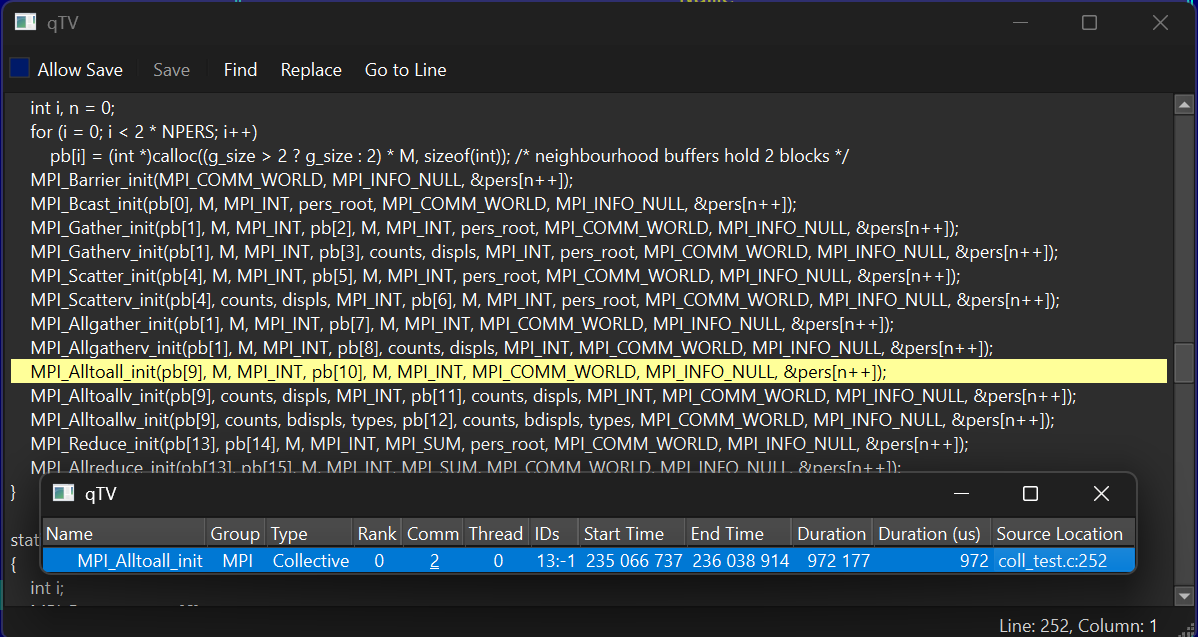Sort by the IDs column header
Image resolution: width=1198 pixels, height=637 pixels.
click(554, 534)
